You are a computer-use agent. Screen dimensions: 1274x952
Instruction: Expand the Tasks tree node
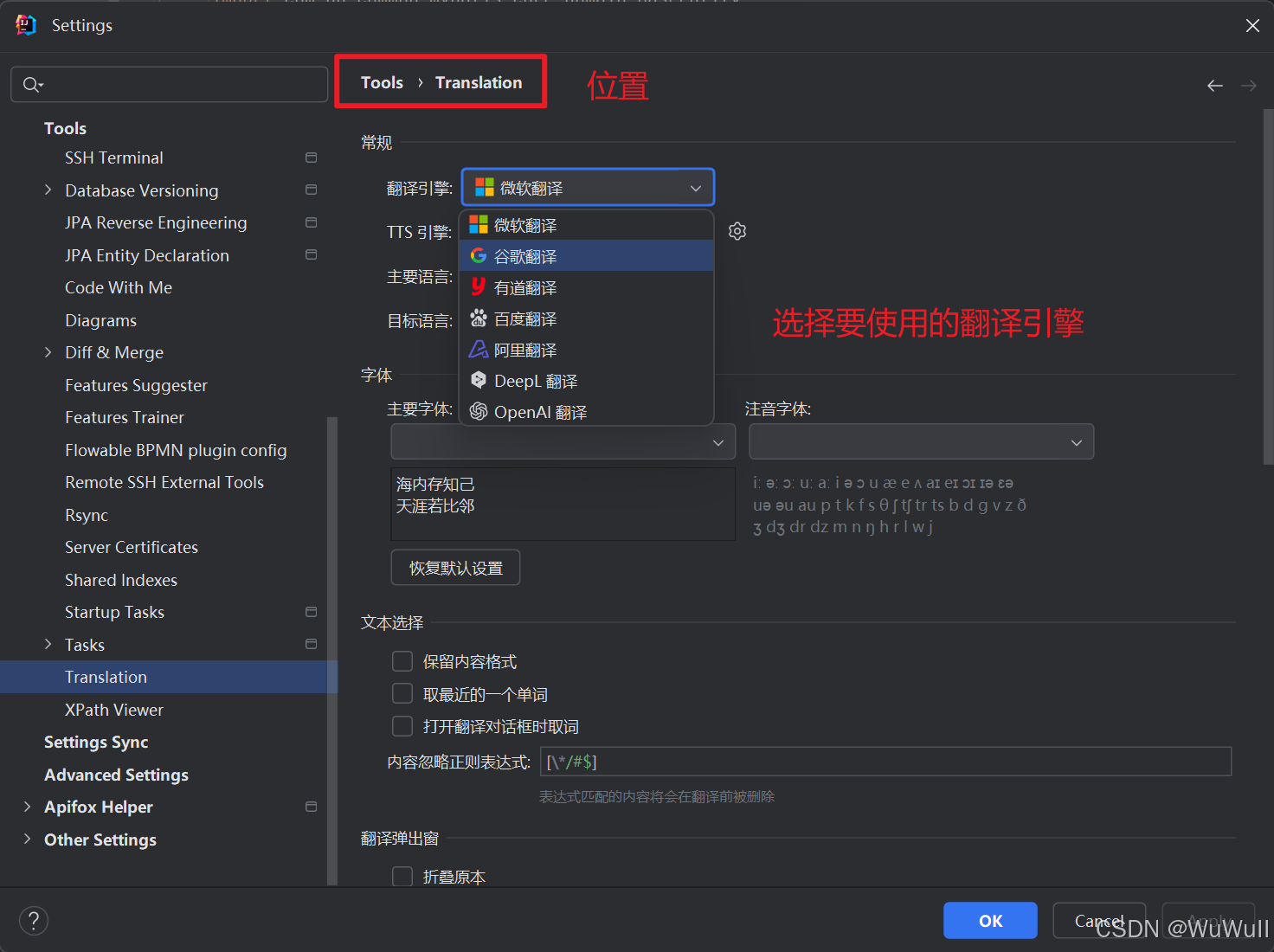click(48, 644)
